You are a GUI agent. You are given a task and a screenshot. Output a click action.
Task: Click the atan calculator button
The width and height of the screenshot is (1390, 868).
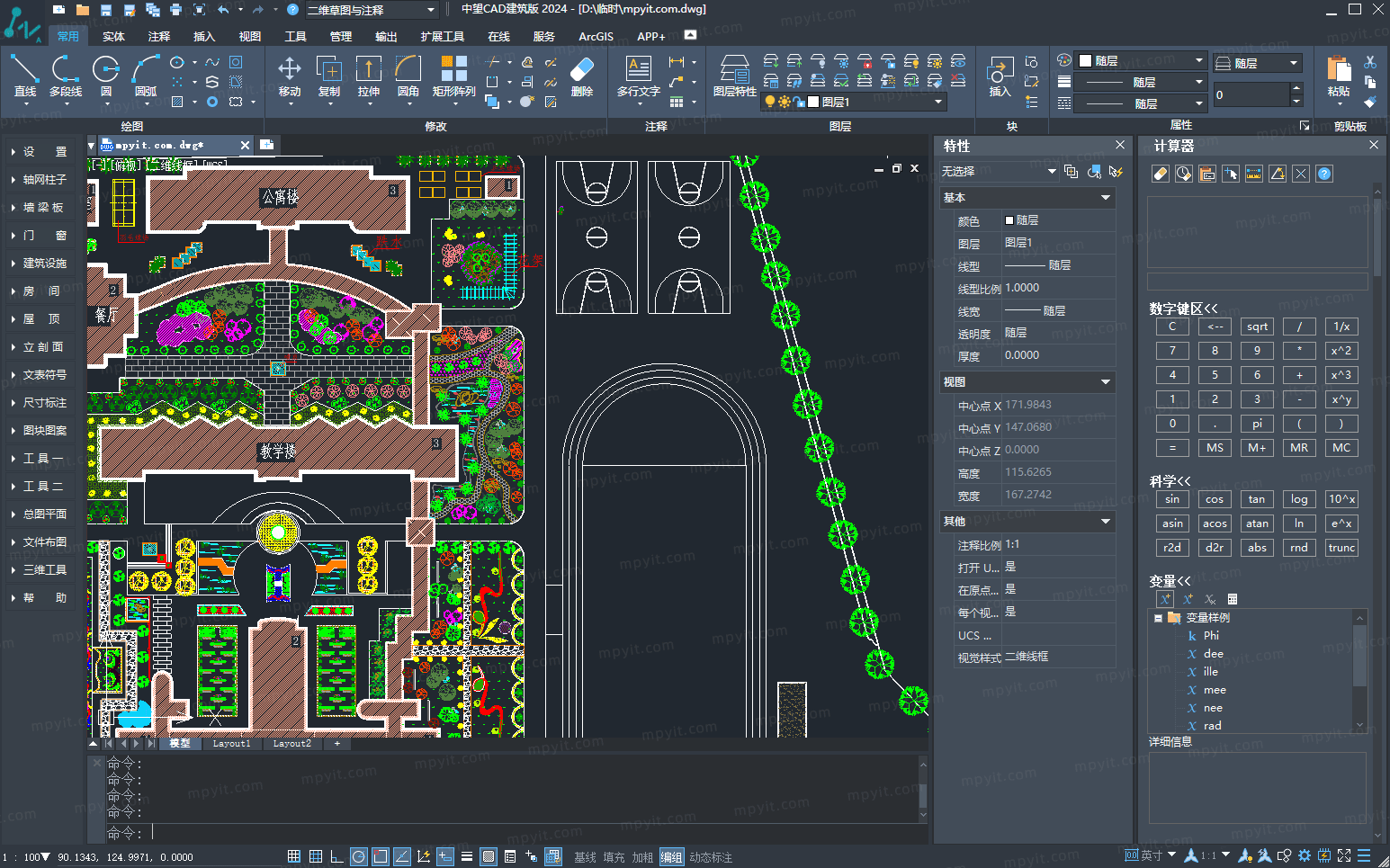coord(1257,523)
